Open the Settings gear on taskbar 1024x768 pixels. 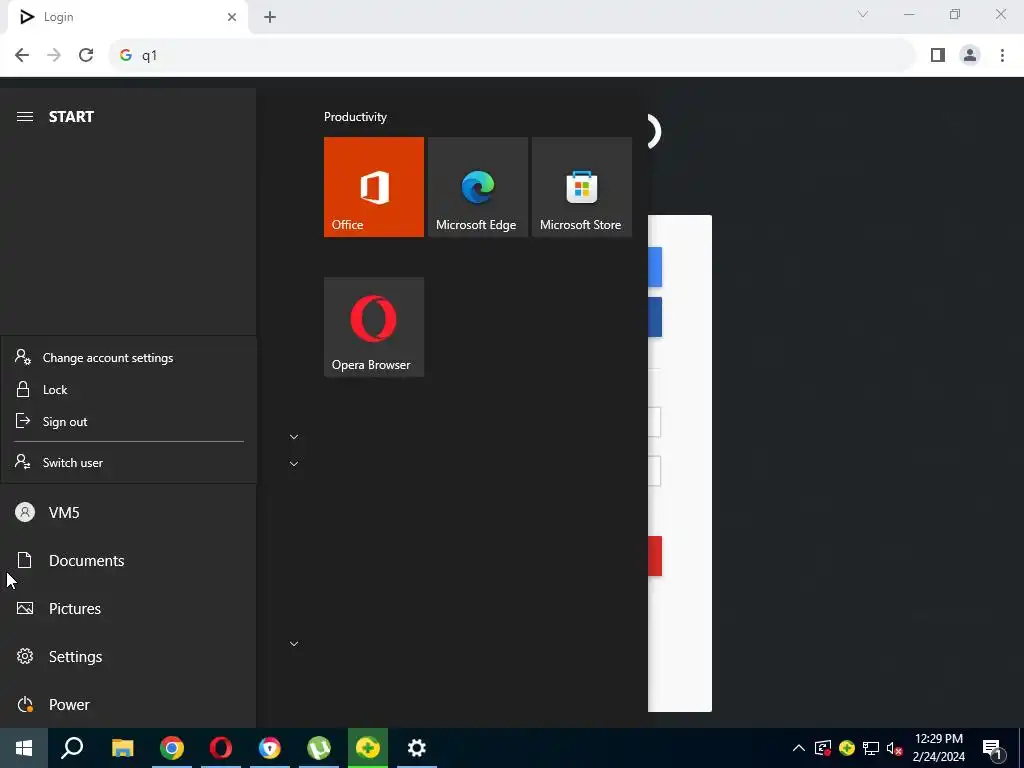(x=417, y=748)
